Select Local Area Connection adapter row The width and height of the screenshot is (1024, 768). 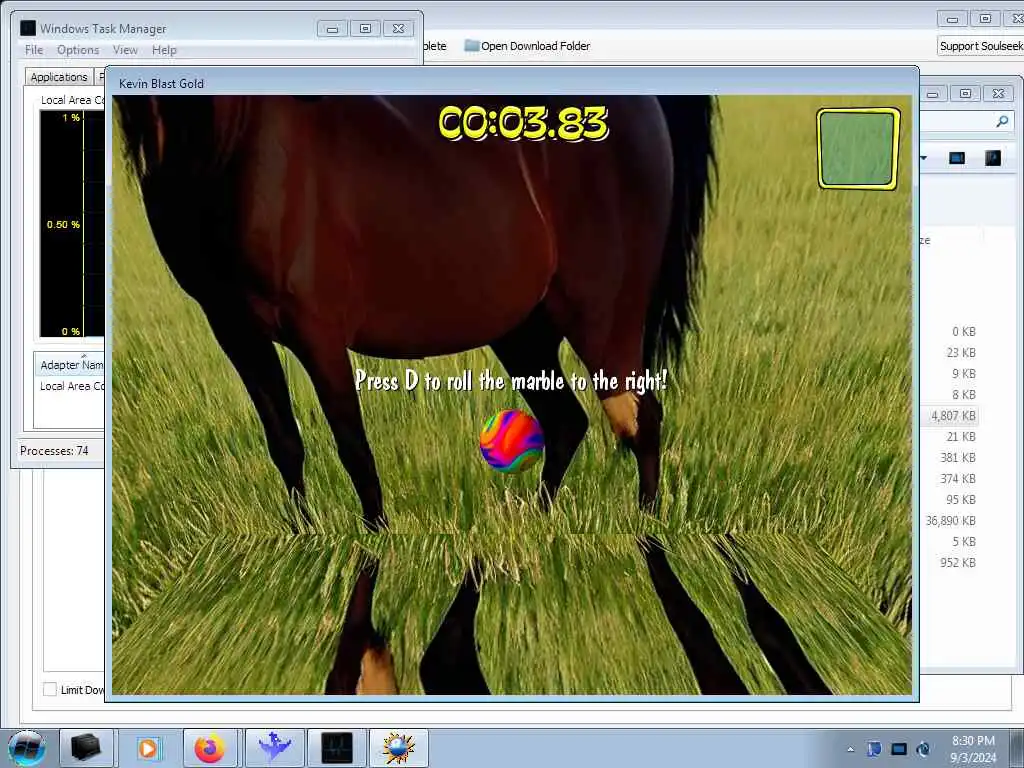(71, 386)
